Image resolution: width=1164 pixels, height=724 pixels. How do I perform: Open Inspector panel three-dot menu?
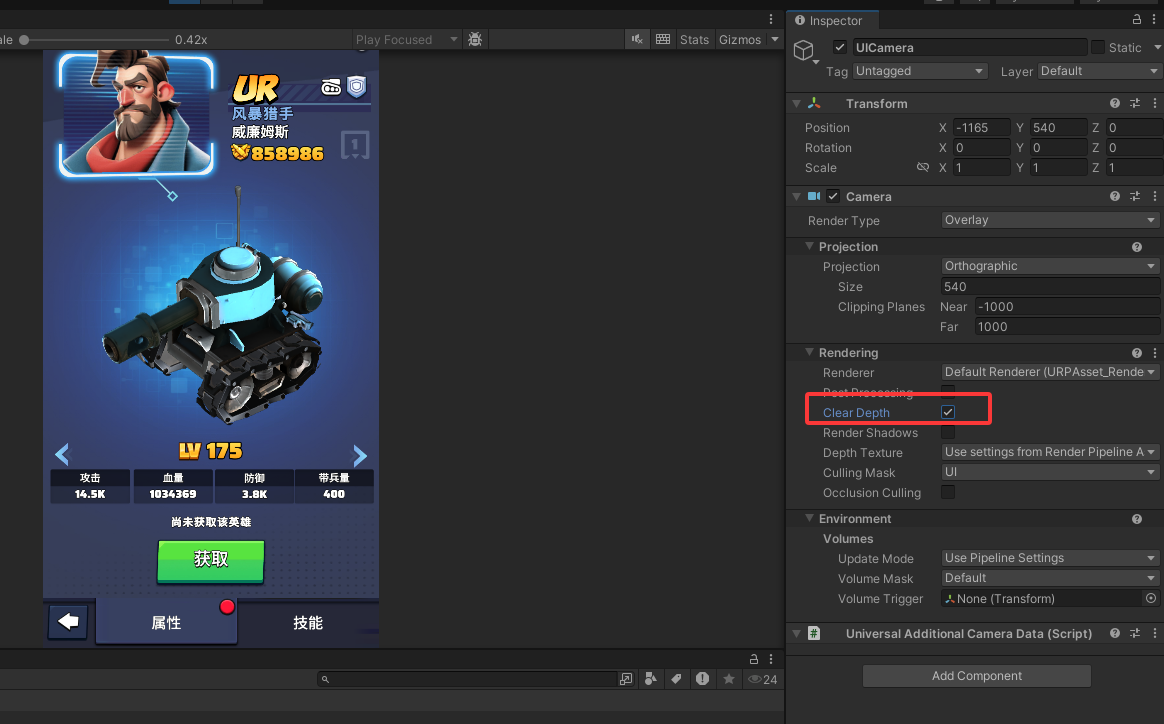tap(1154, 20)
